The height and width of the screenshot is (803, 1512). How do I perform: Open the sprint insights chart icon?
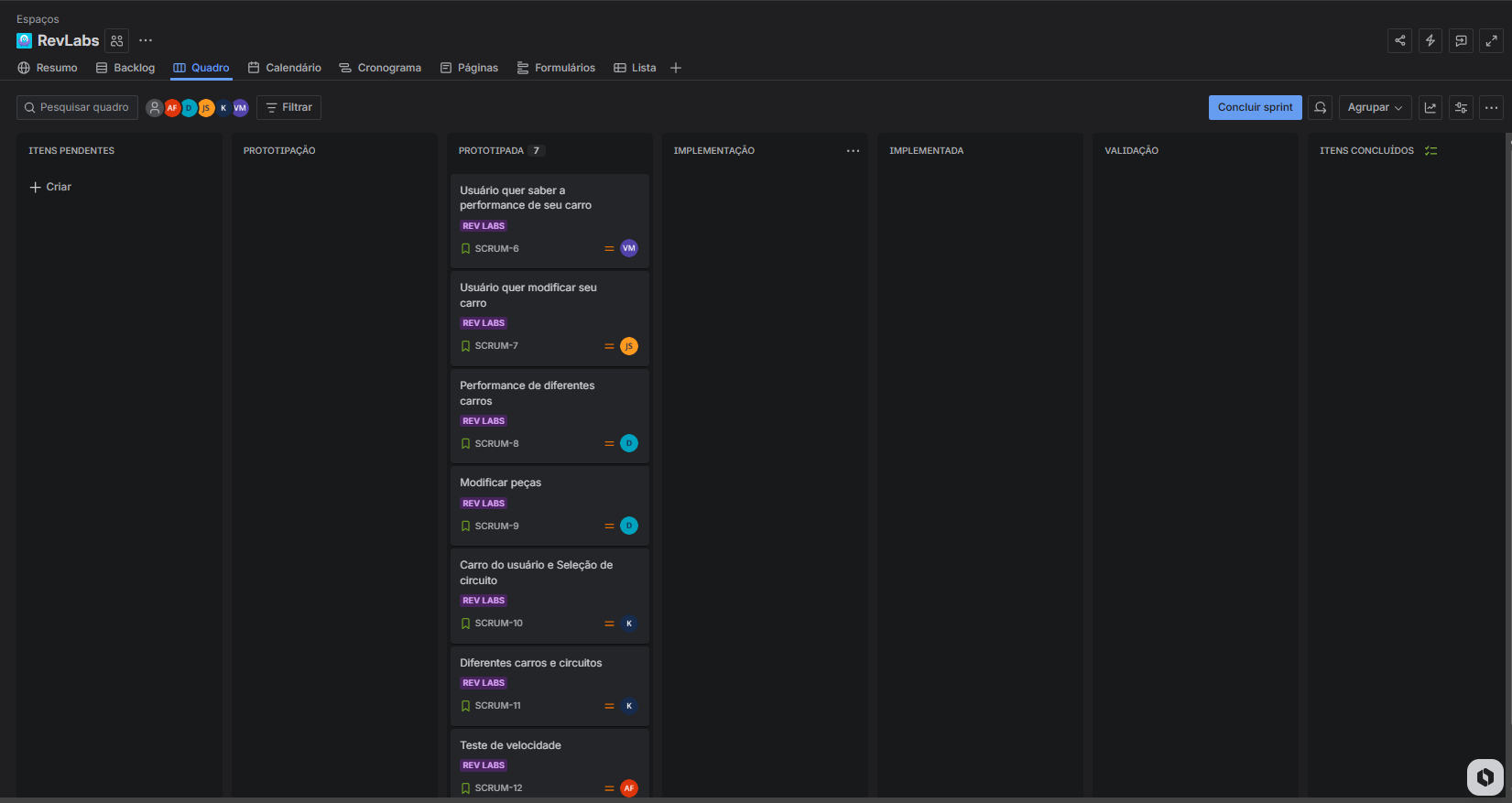pos(1430,107)
